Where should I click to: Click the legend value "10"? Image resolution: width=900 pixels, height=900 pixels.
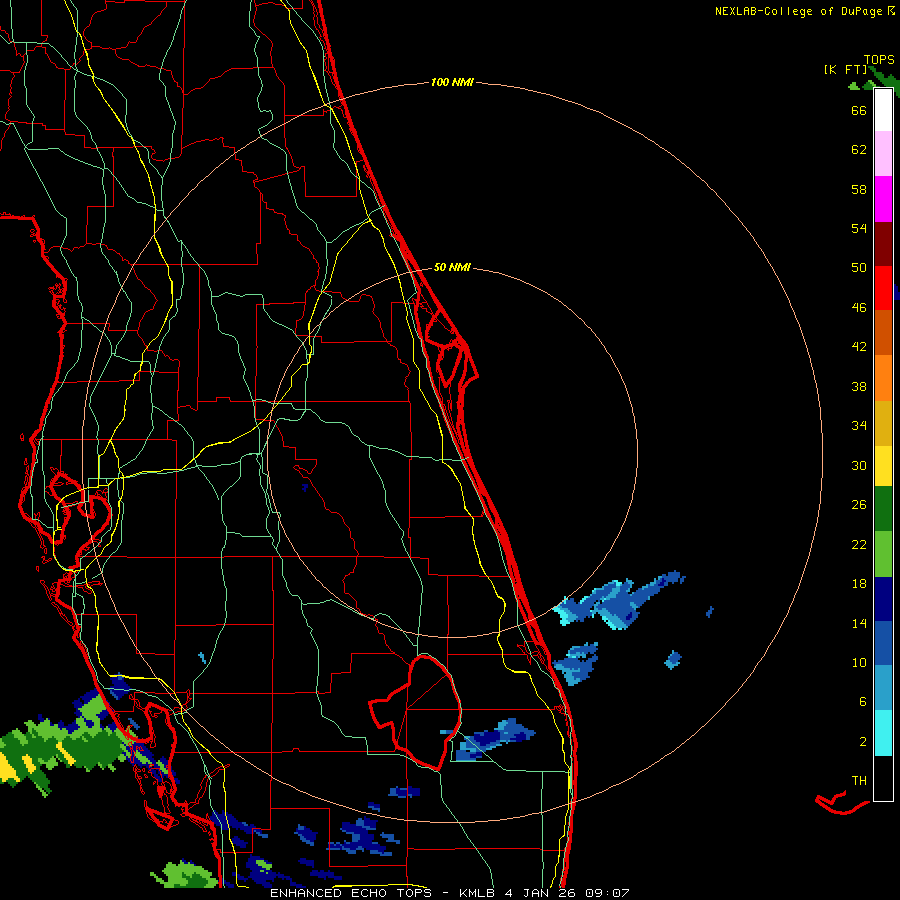pos(859,663)
